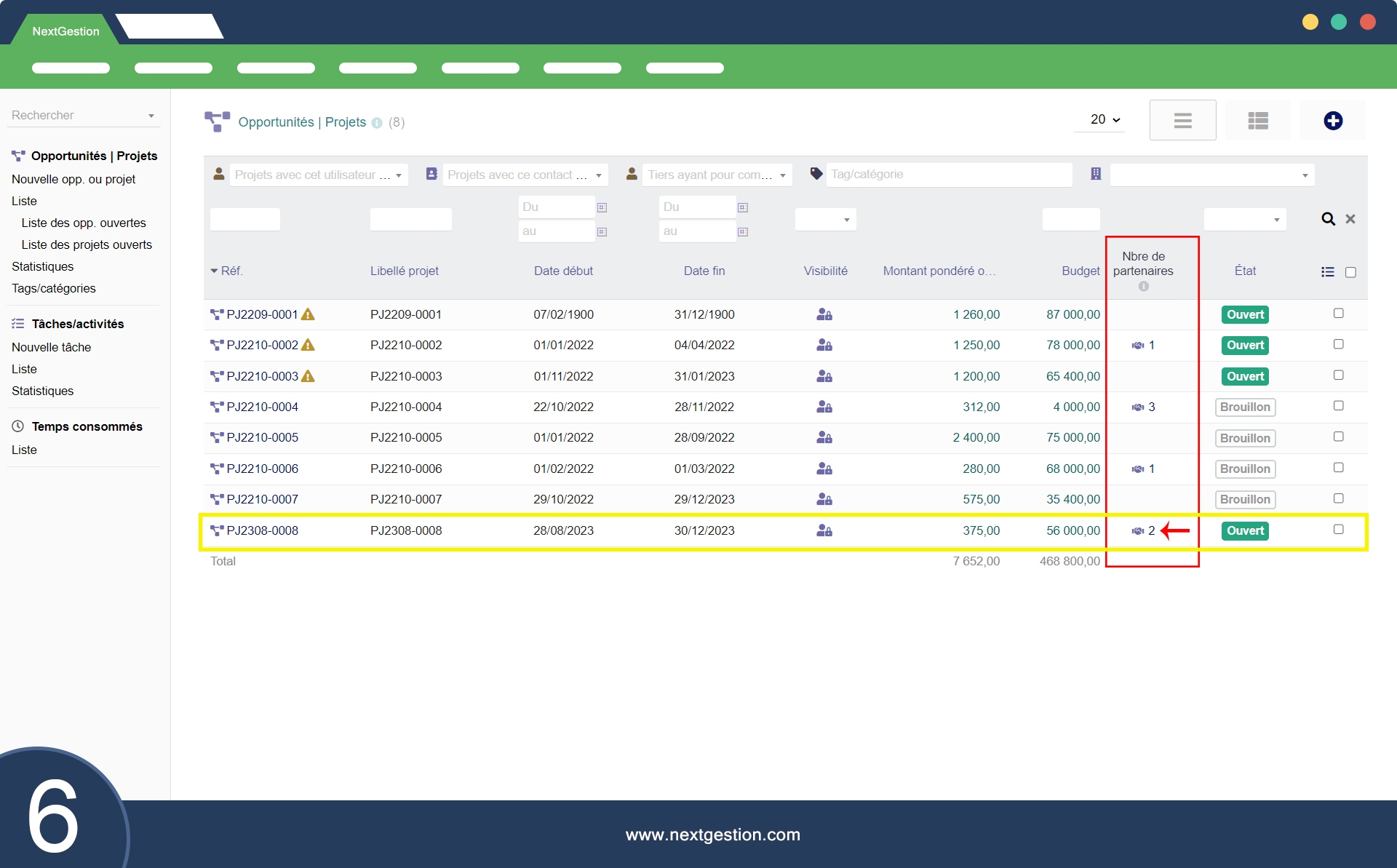The height and width of the screenshot is (868, 1397).
Task: Open the Rechercher dropdown in sidebar
Action: pyautogui.click(x=83, y=115)
